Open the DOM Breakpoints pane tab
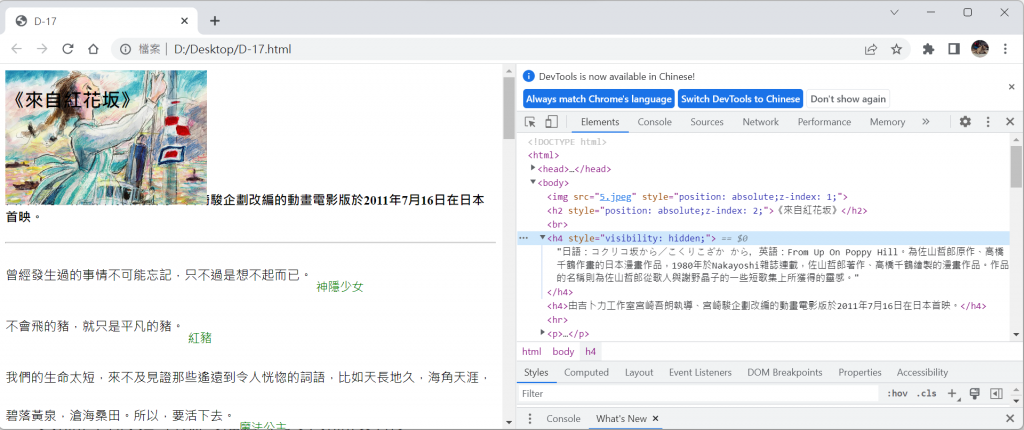This screenshot has height=430, width=1024. [784, 372]
